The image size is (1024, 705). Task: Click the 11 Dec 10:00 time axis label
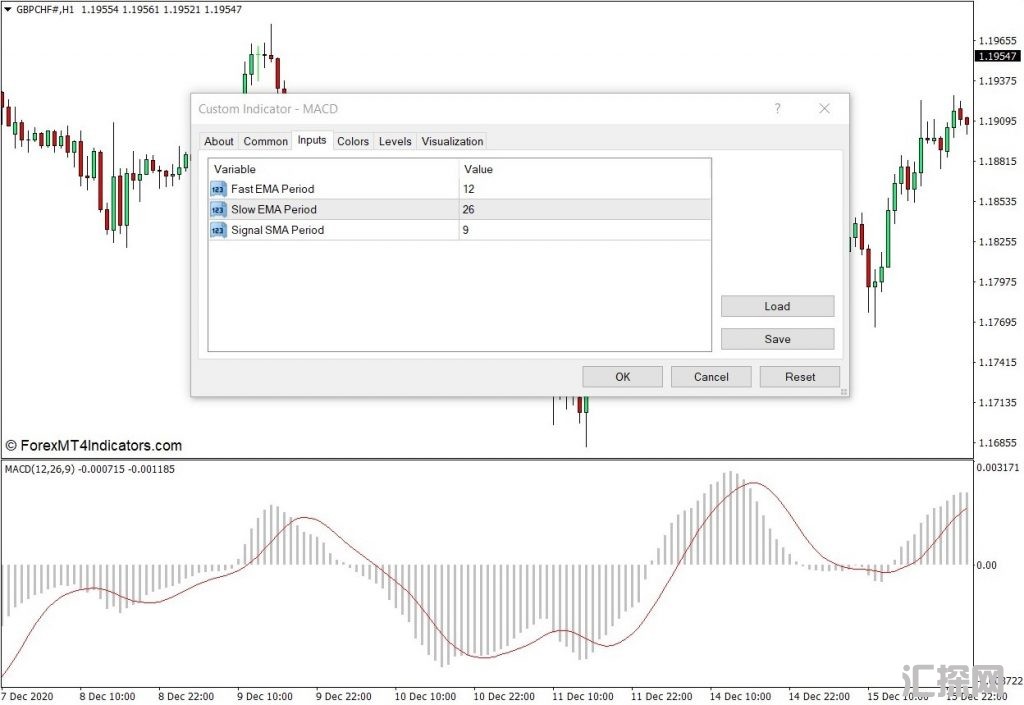(583, 697)
